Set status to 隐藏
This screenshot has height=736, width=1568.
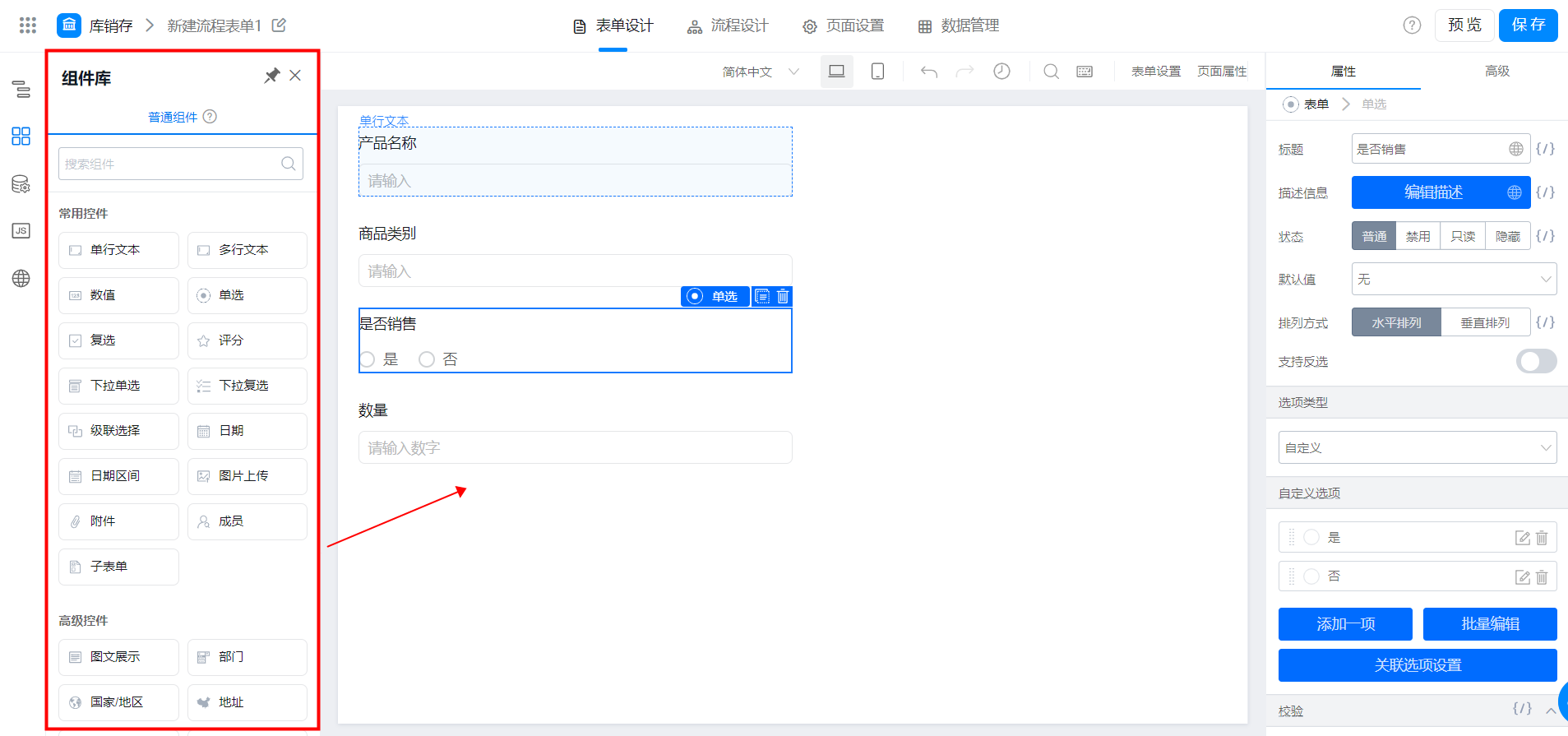[1508, 236]
